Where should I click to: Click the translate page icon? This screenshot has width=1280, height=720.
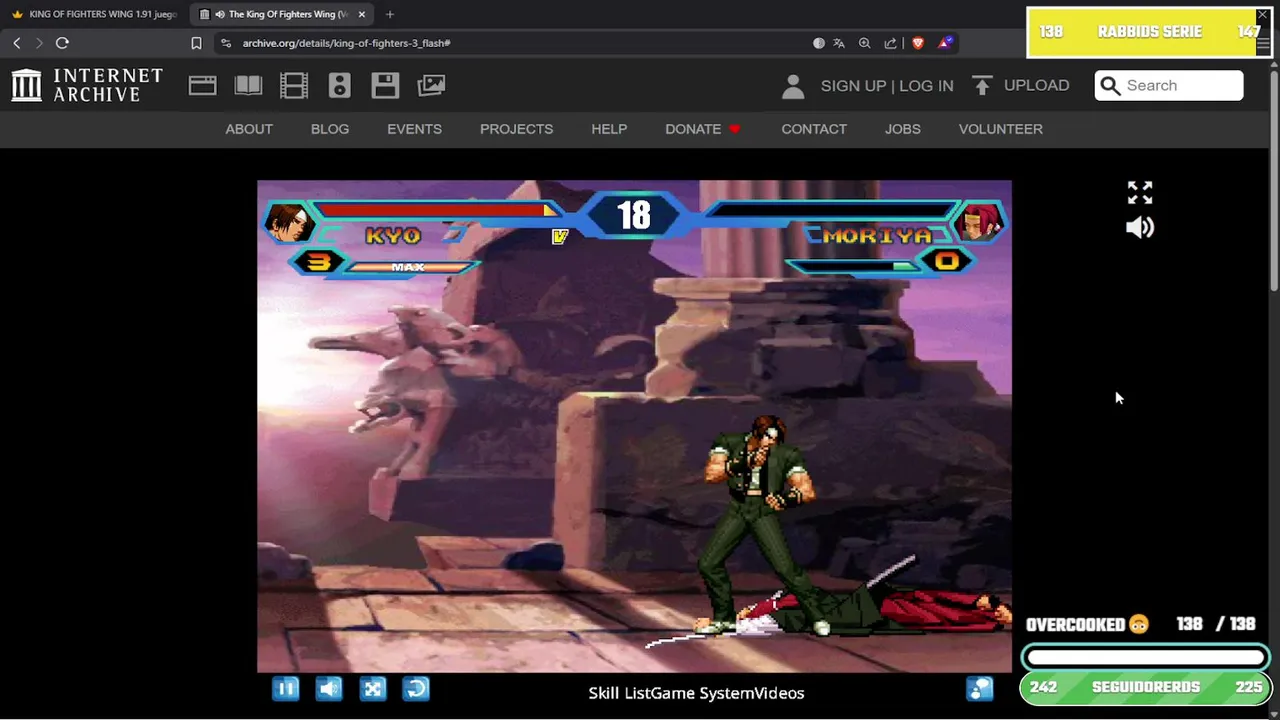coord(839,43)
